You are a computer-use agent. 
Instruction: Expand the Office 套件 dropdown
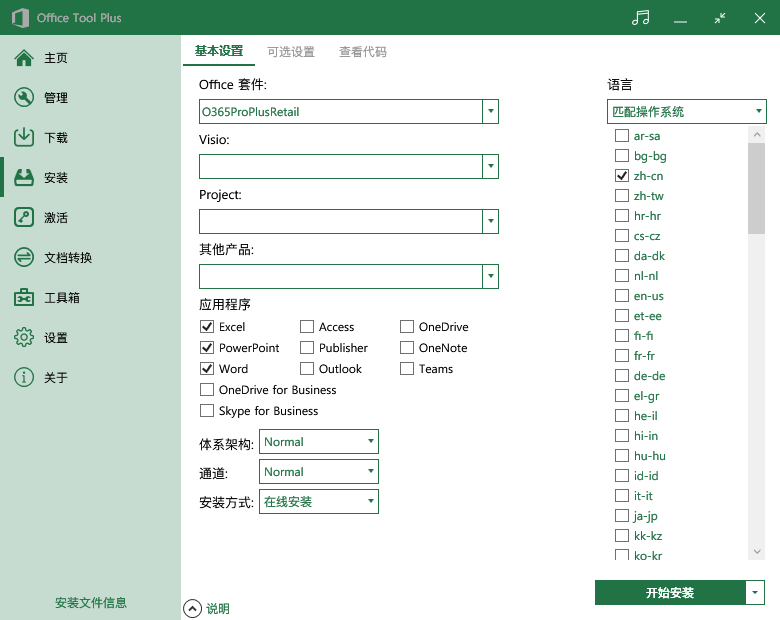pyautogui.click(x=490, y=112)
